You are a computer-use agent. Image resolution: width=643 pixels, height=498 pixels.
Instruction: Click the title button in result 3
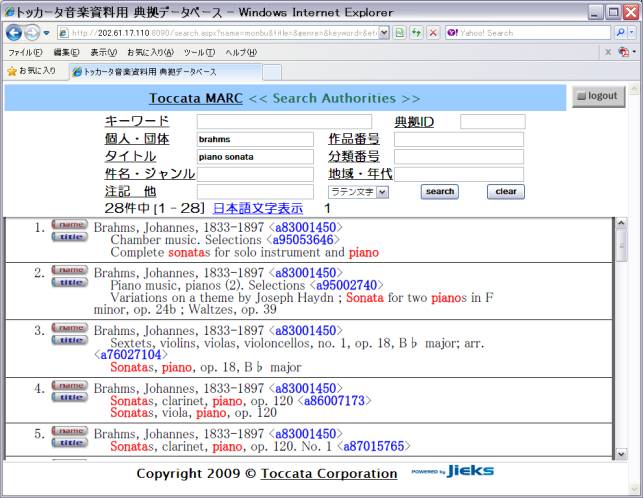(x=69, y=340)
